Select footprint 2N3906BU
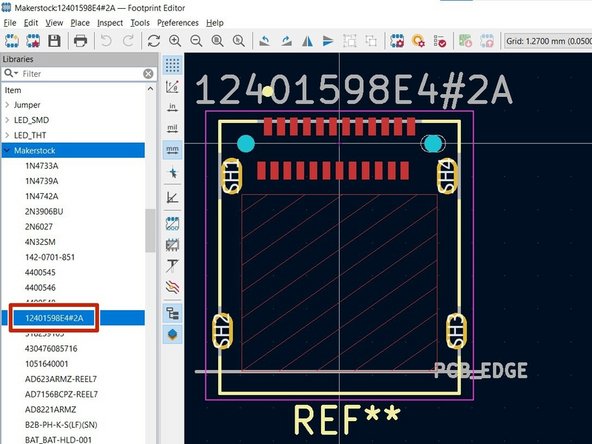 pos(44,211)
